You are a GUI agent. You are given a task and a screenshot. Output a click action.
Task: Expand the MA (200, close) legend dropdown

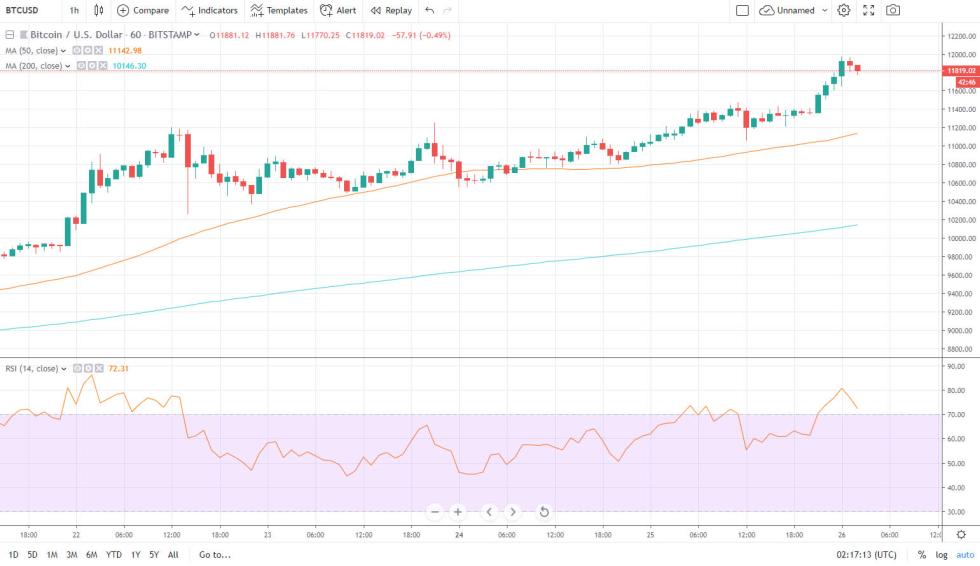click(68, 66)
